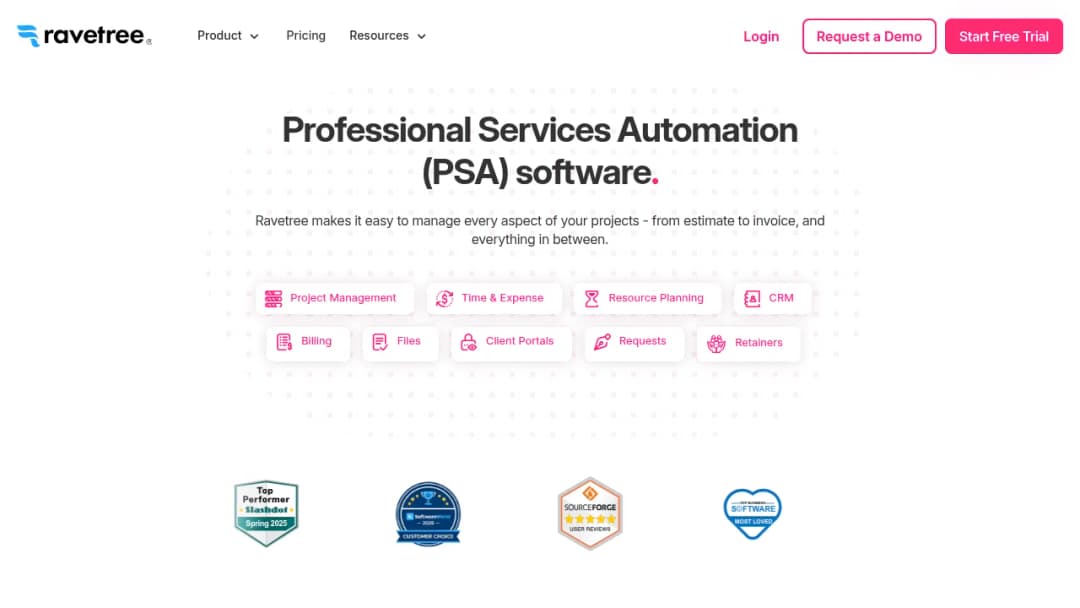The width and height of the screenshot is (1080, 608).
Task: Open the Slashdot Top Performer badge
Action: (x=266, y=514)
